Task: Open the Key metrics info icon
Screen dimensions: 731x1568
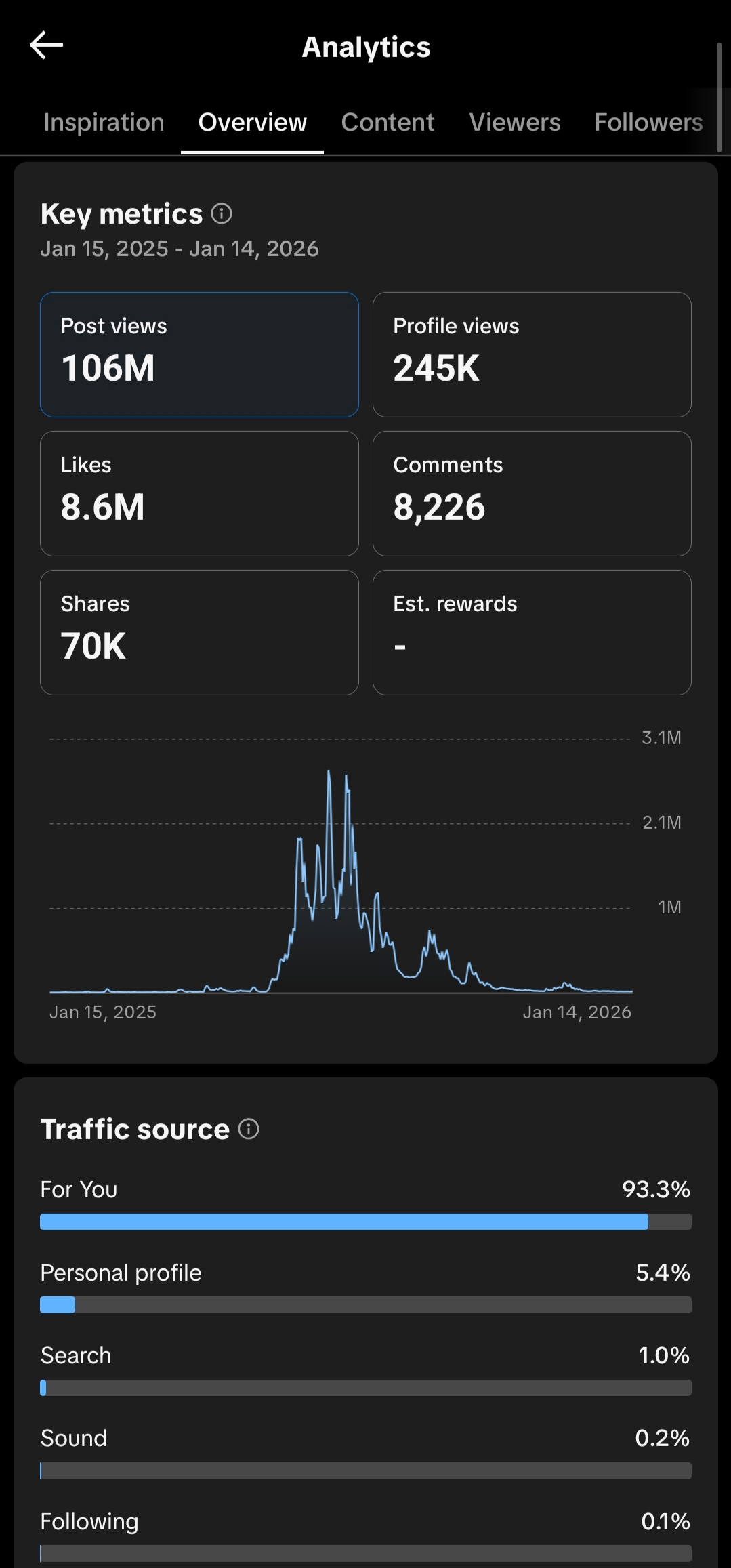Action: 222,213
